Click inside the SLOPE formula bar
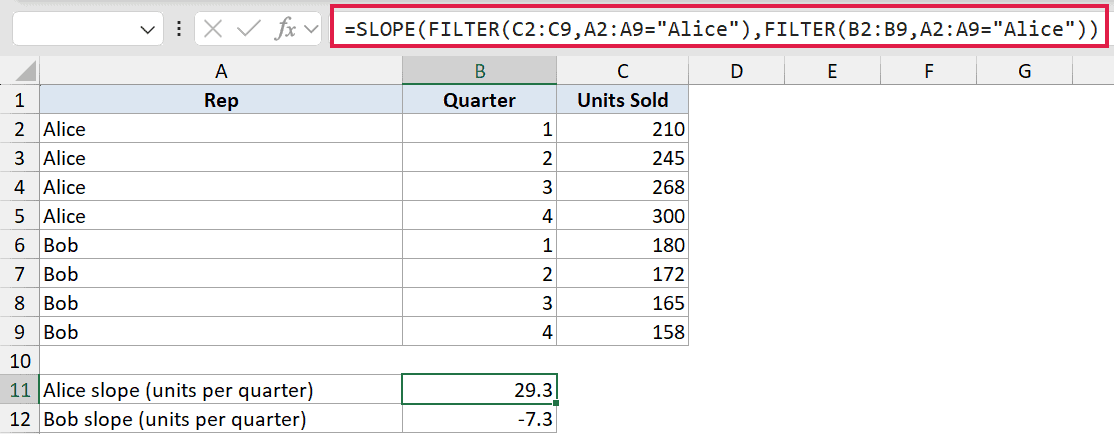Viewport: 1114px width, 434px height. coord(721,30)
